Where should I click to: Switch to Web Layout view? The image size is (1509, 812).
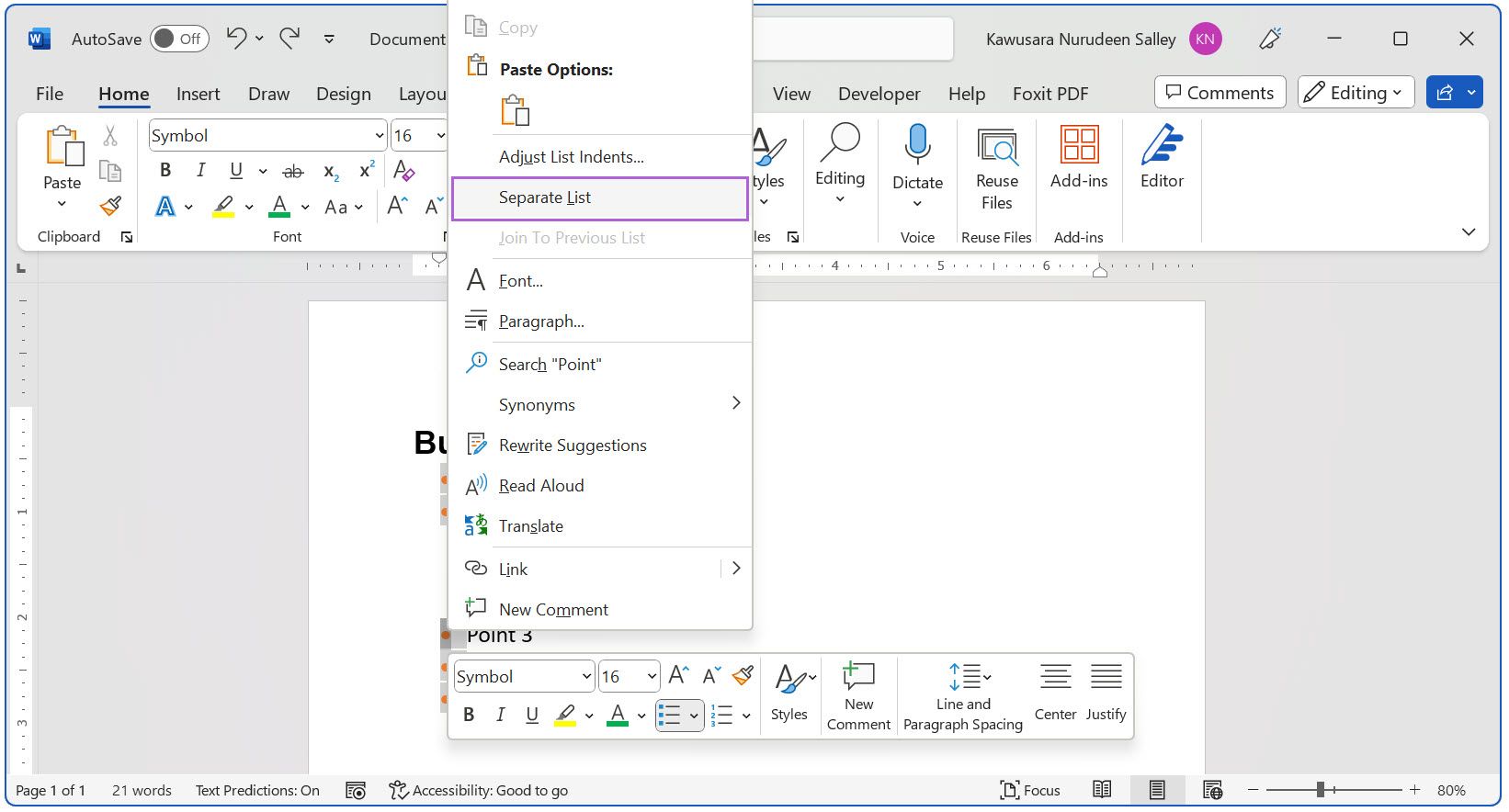coord(1212,790)
